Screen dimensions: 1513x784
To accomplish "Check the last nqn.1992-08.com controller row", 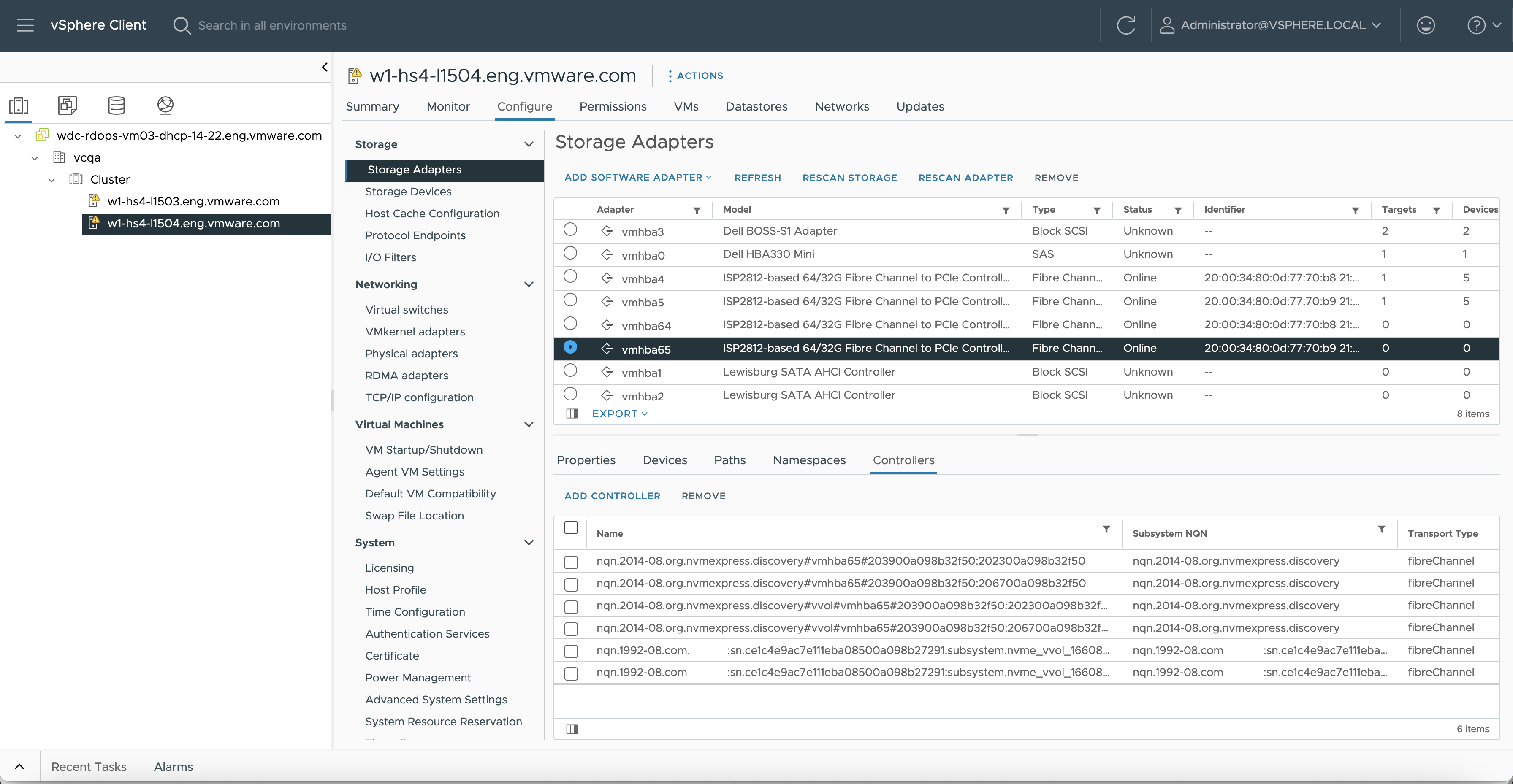I will [x=571, y=673].
